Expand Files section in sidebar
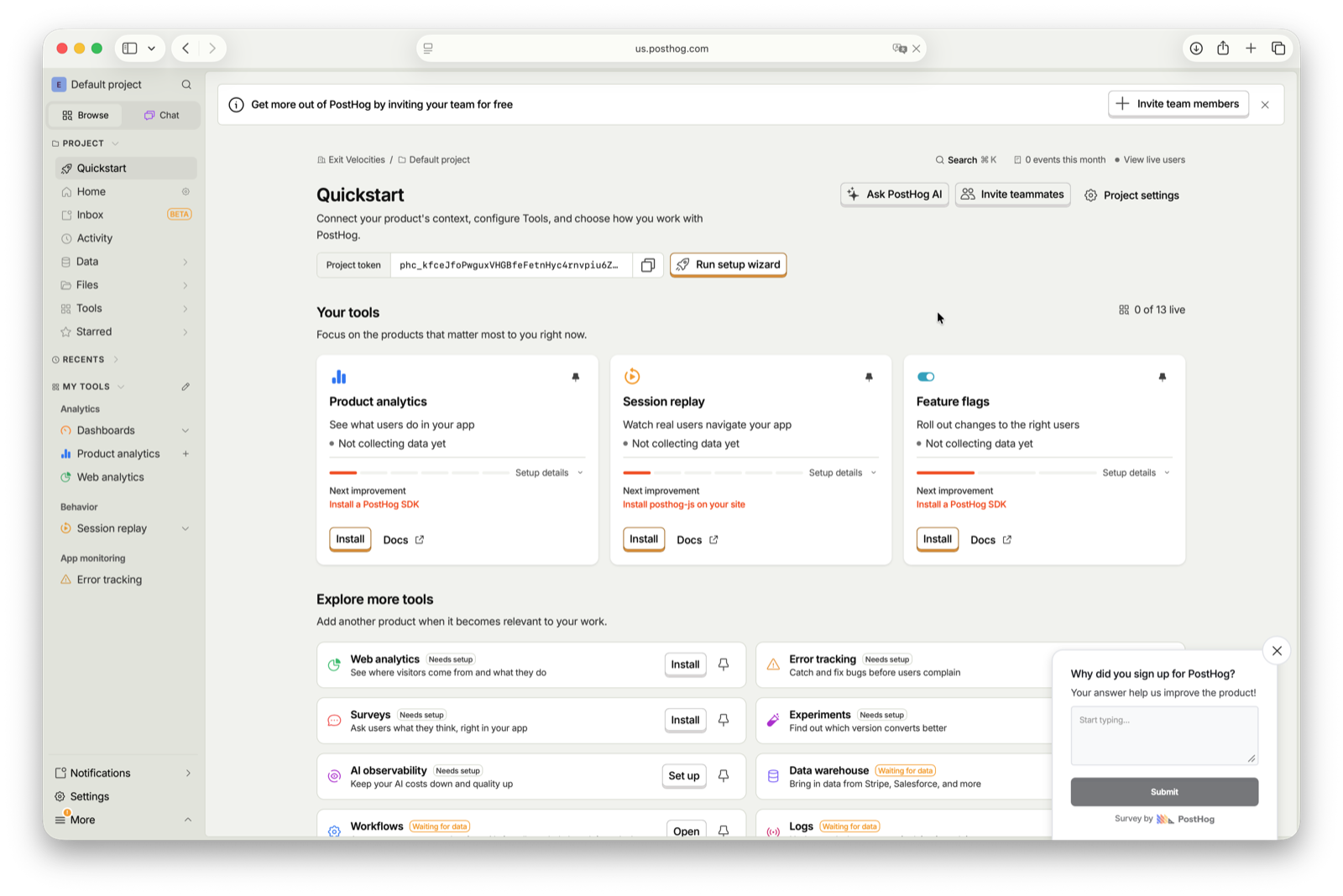Viewport: 1343px width, 896px height. (x=186, y=285)
